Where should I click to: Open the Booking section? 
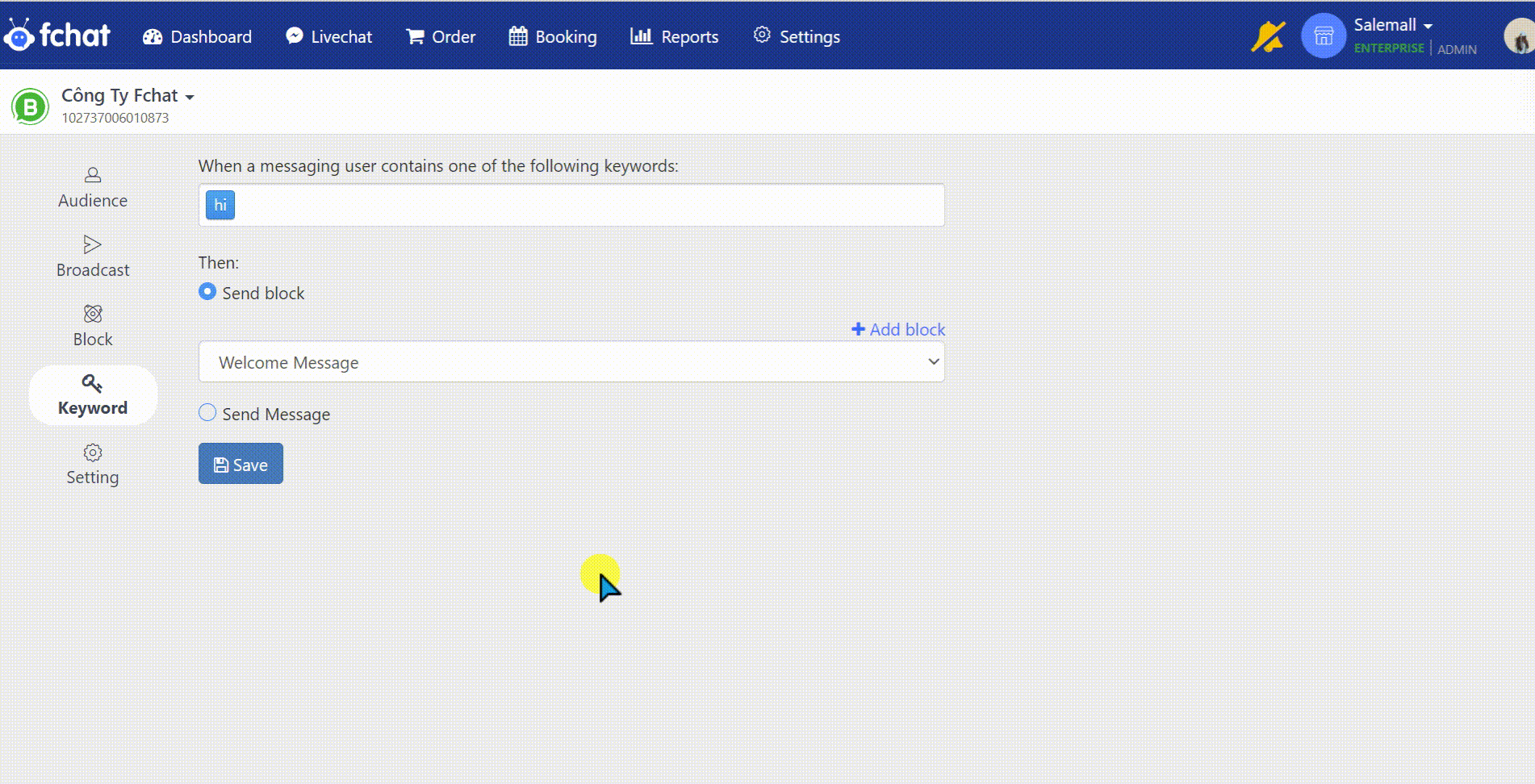tap(553, 36)
